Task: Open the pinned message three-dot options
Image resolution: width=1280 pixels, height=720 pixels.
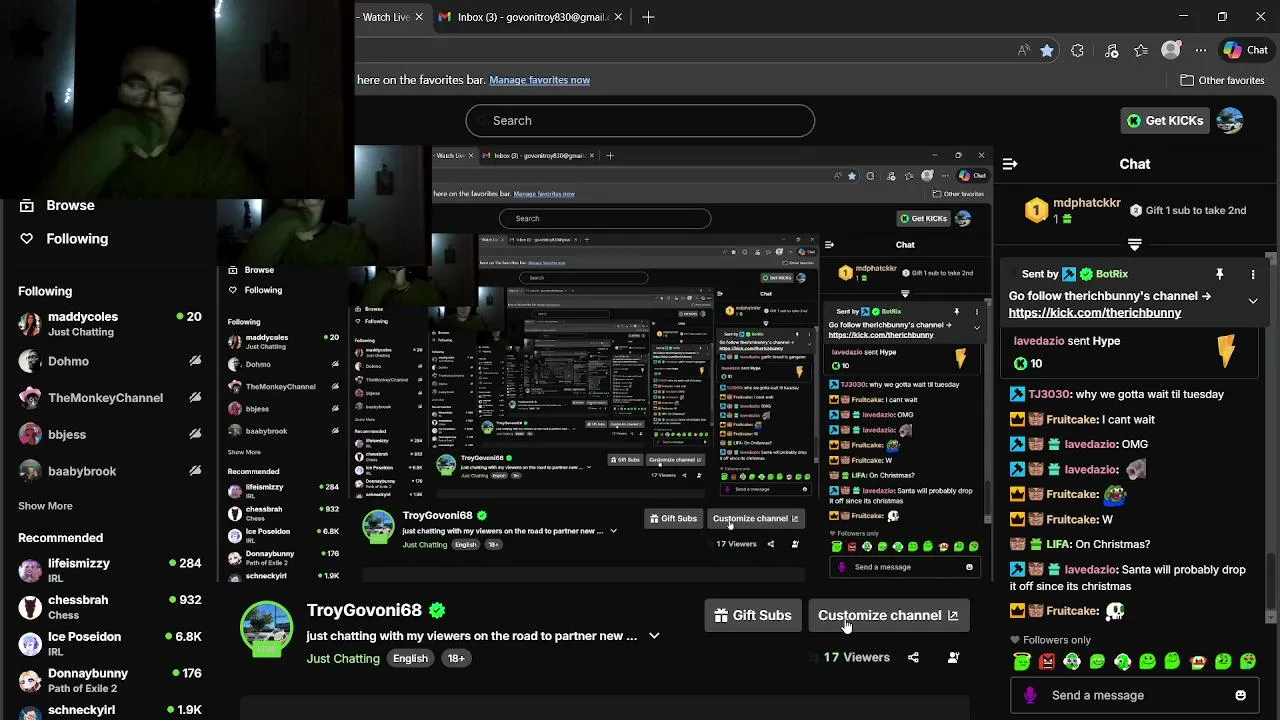Action: click(x=1252, y=274)
